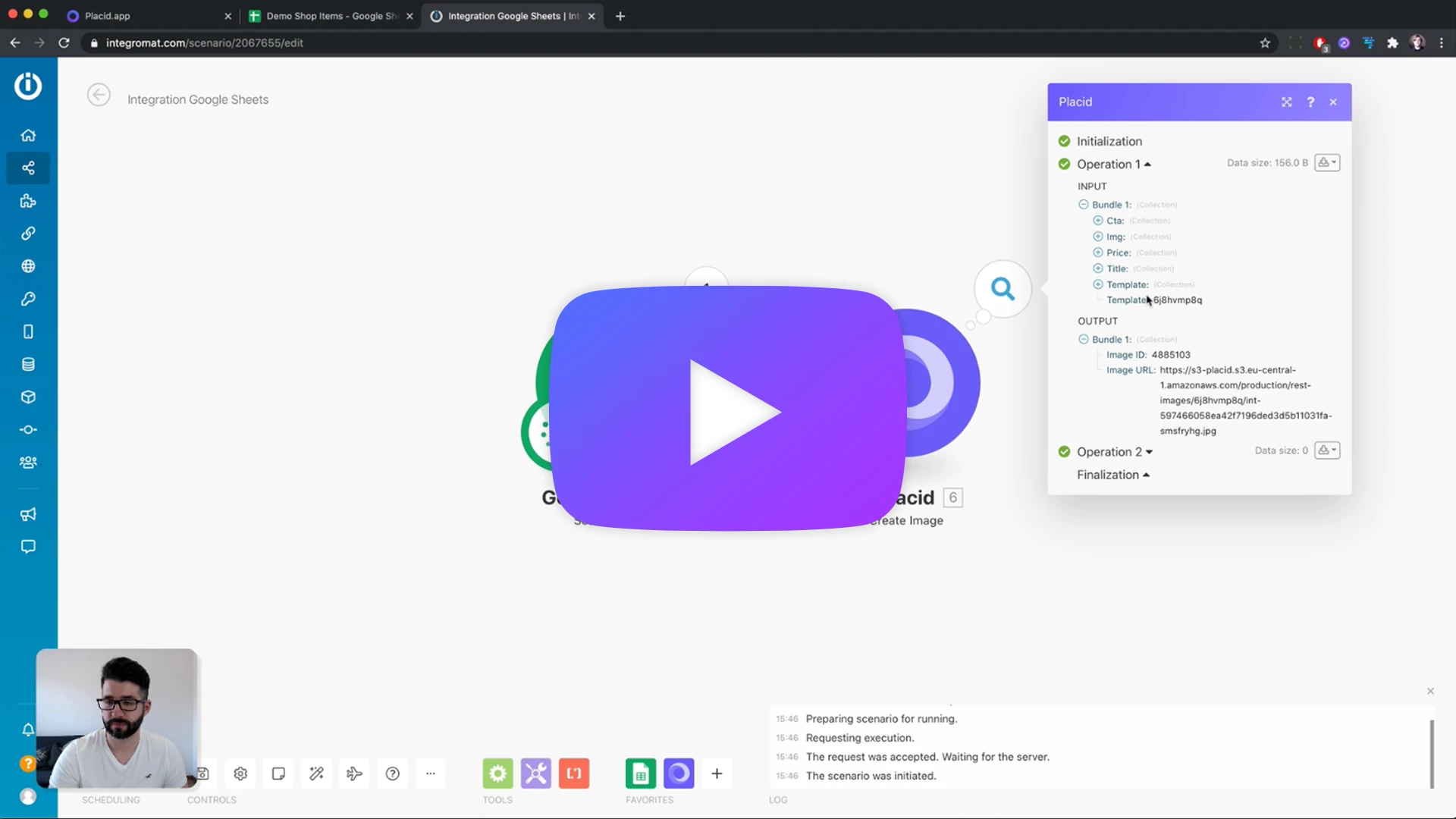
Task: Switch to the Placid.app browser tab
Action: [x=148, y=16]
